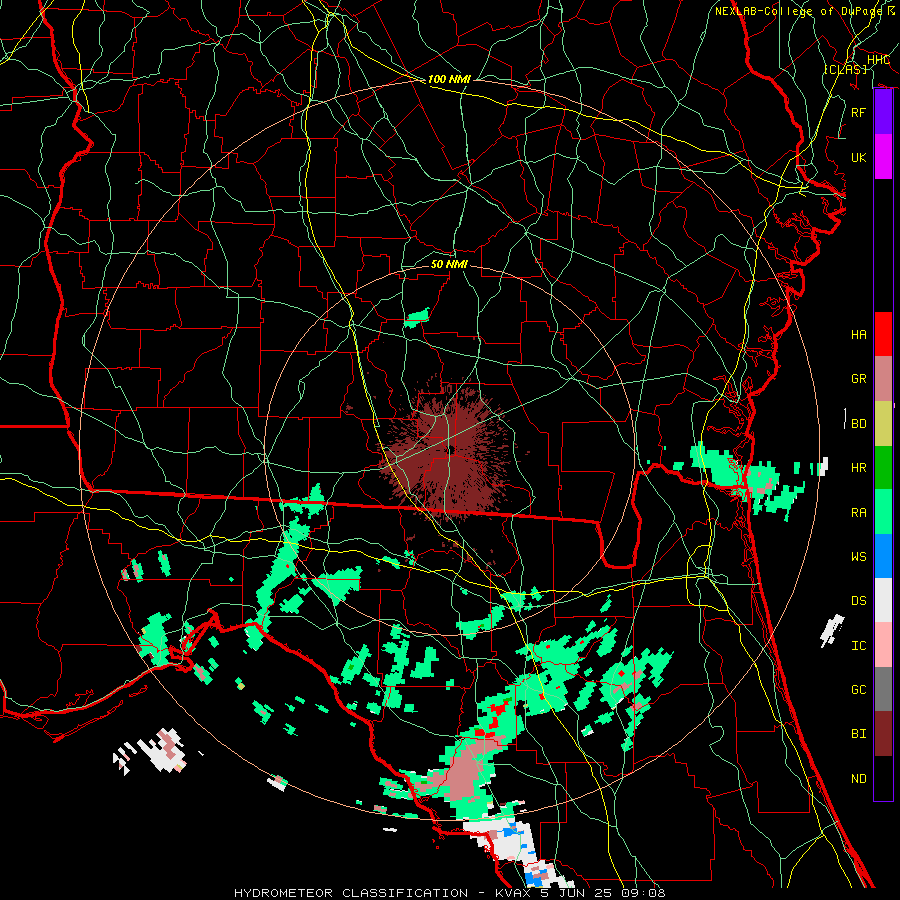Image resolution: width=900 pixels, height=900 pixels.
Task: Click the KVAX radar site center dot
Action: click(452, 449)
